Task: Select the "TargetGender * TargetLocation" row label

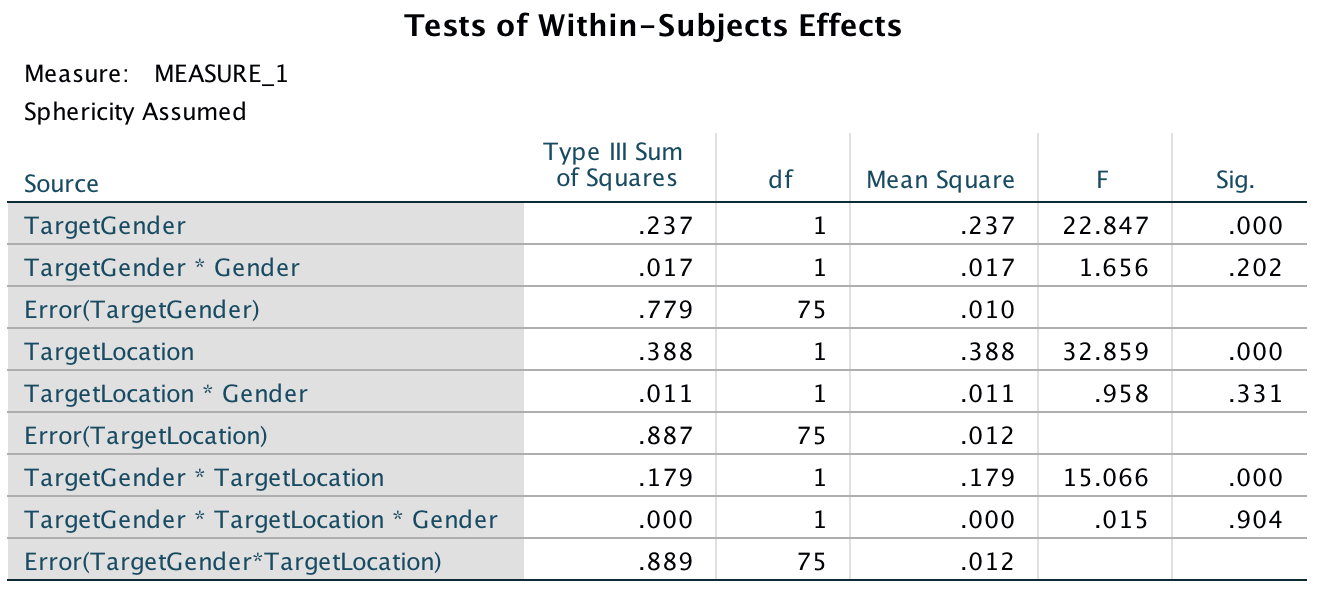Action: tap(204, 478)
